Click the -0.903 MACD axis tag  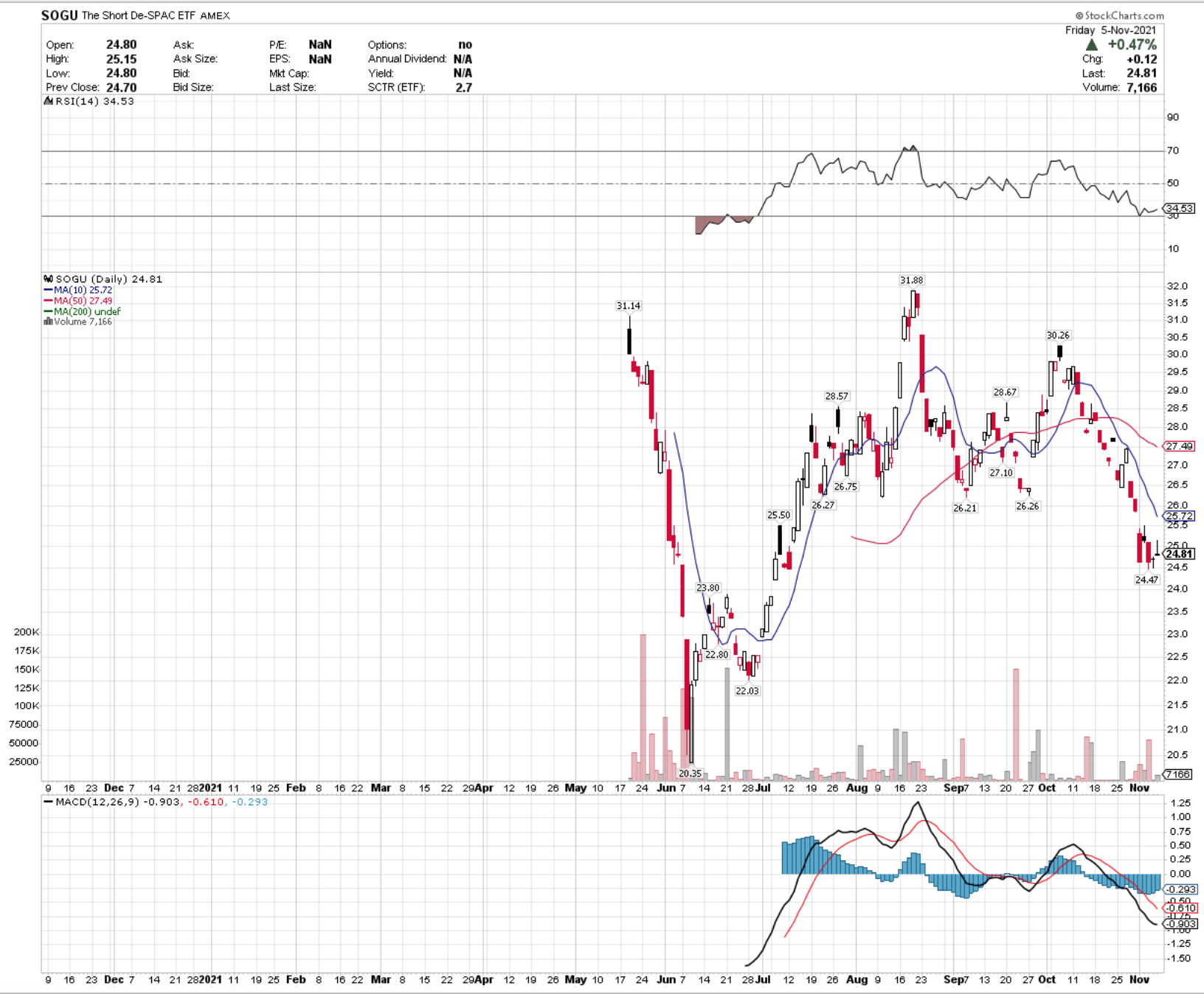pos(1181,924)
